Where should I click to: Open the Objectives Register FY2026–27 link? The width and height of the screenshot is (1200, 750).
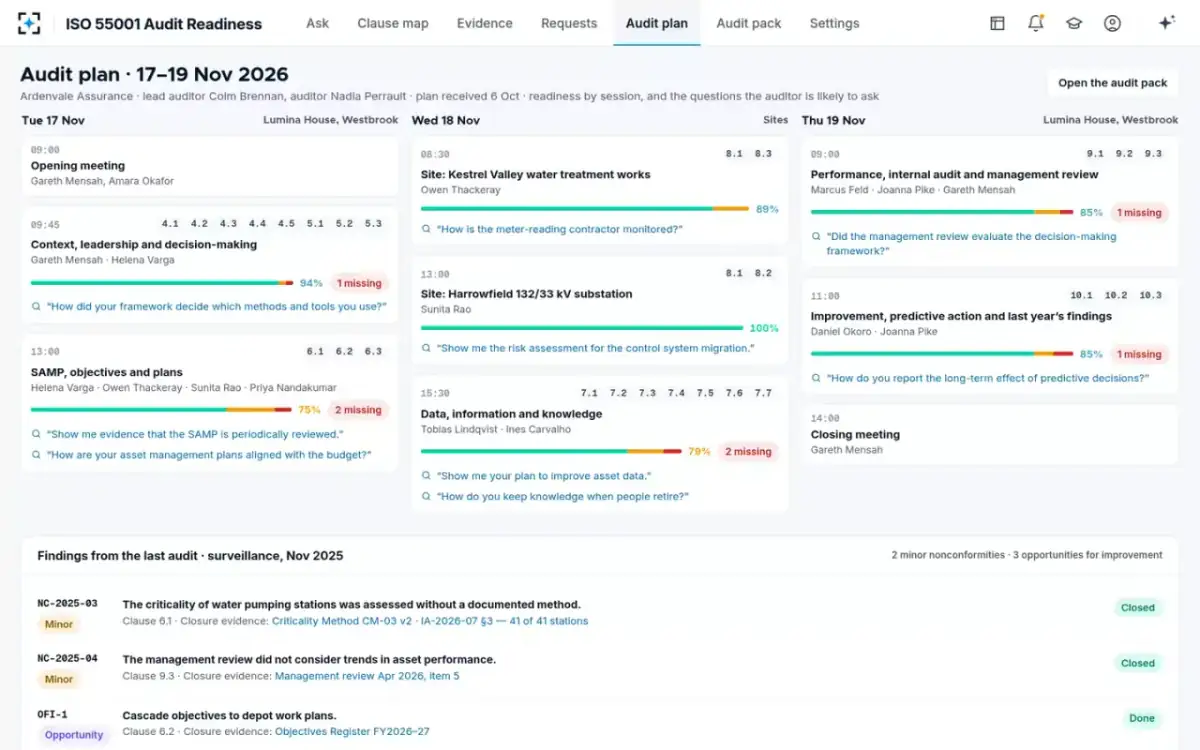[x=352, y=731]
